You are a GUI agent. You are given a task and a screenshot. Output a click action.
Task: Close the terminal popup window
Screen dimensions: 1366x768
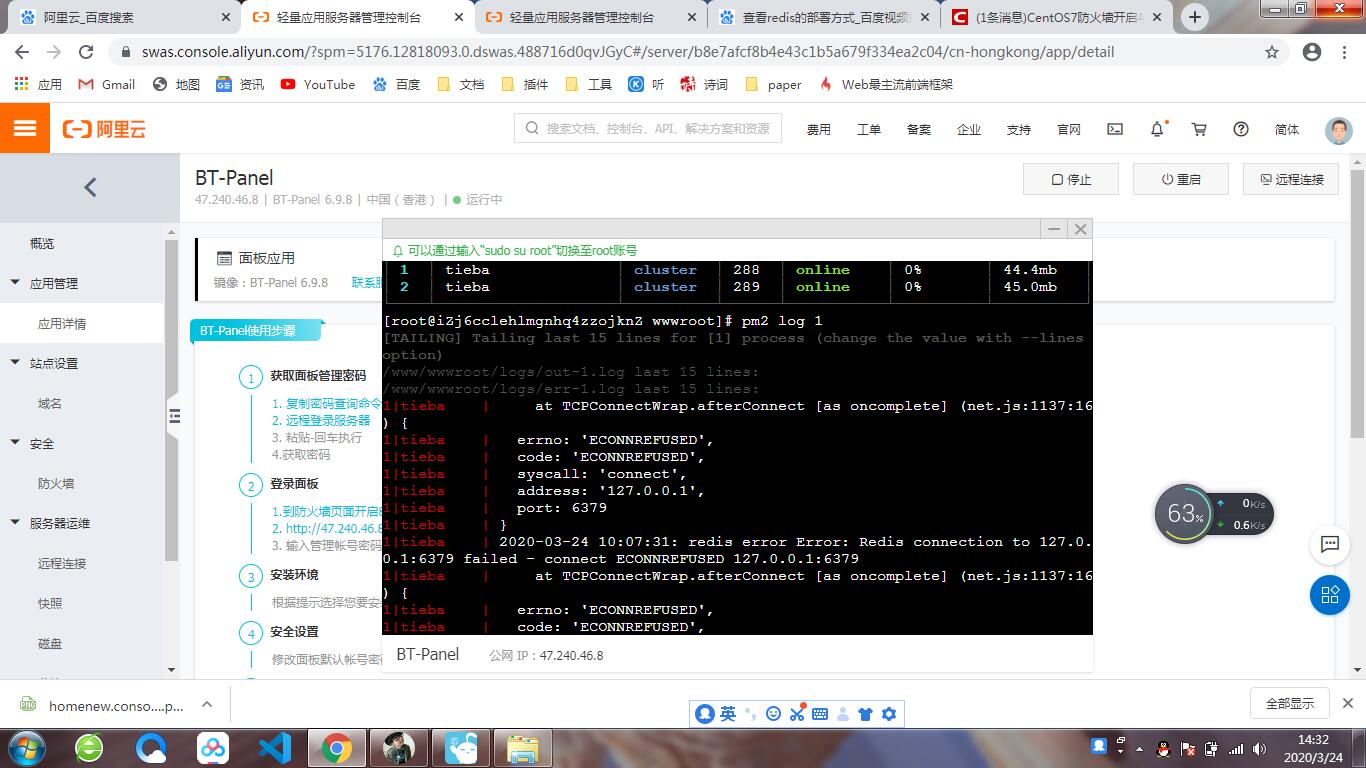(x=1080, y=229)
